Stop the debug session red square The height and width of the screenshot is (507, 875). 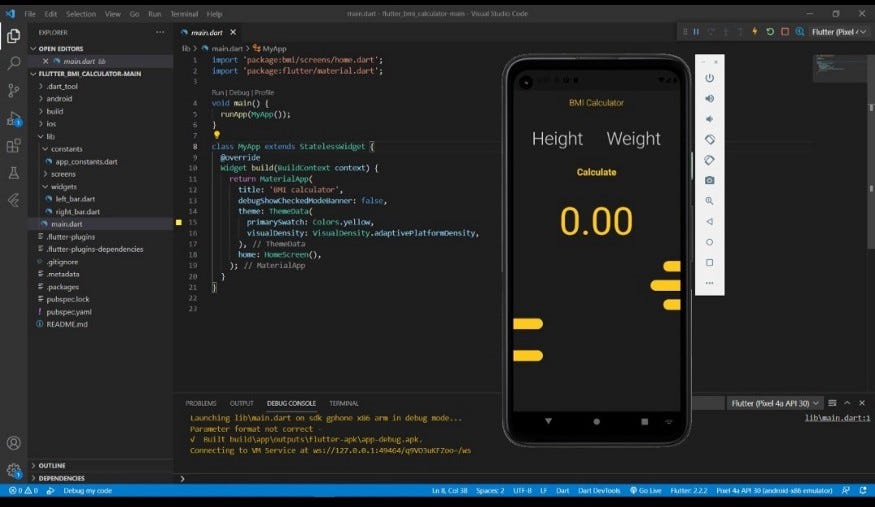coord(785,32)
